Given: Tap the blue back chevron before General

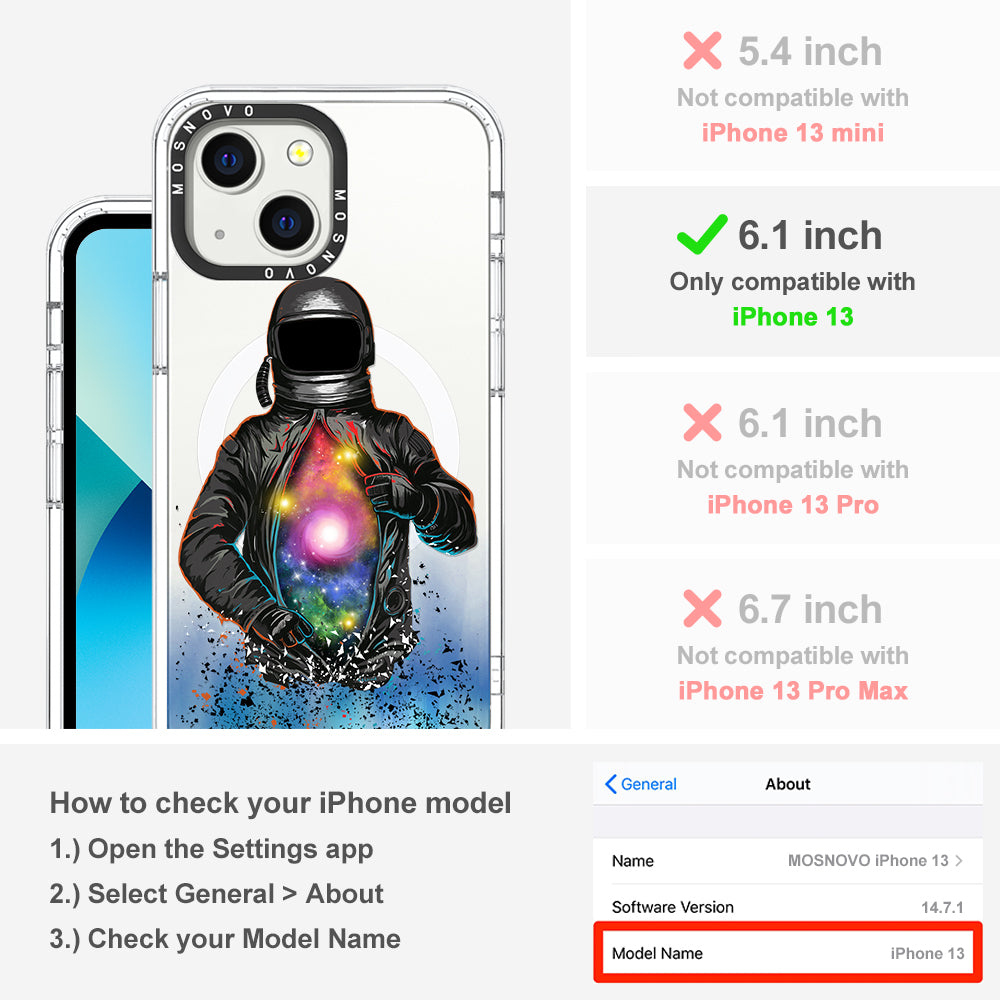Looking at the screenshot, I should pyautogui.click(x=610, y=784).
